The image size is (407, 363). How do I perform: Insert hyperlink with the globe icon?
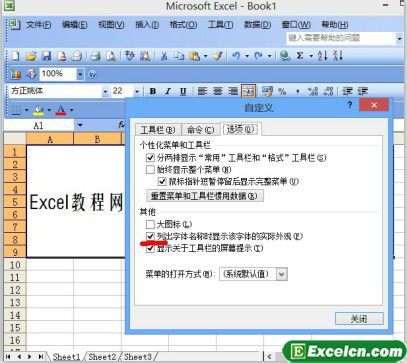click(285, 56)
